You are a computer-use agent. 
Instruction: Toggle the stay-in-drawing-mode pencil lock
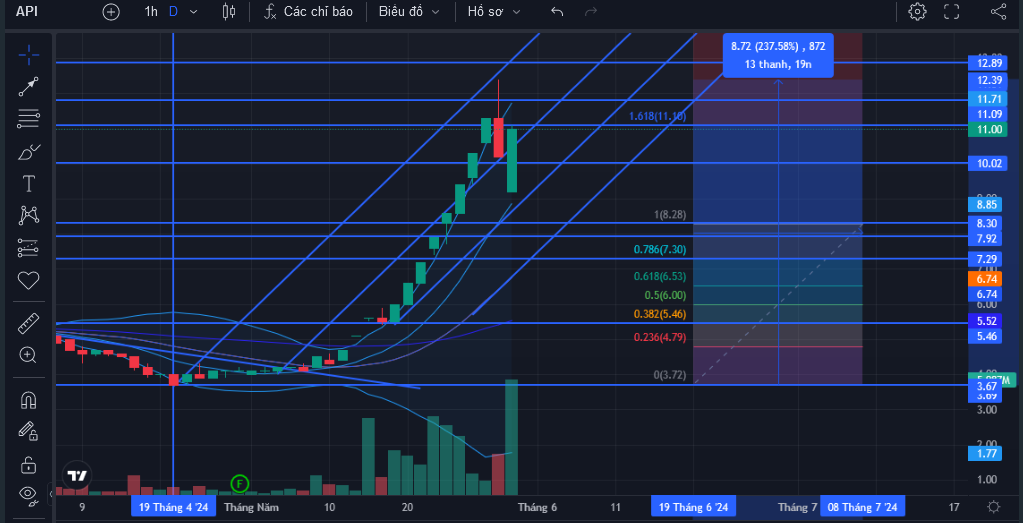(28, 430)
